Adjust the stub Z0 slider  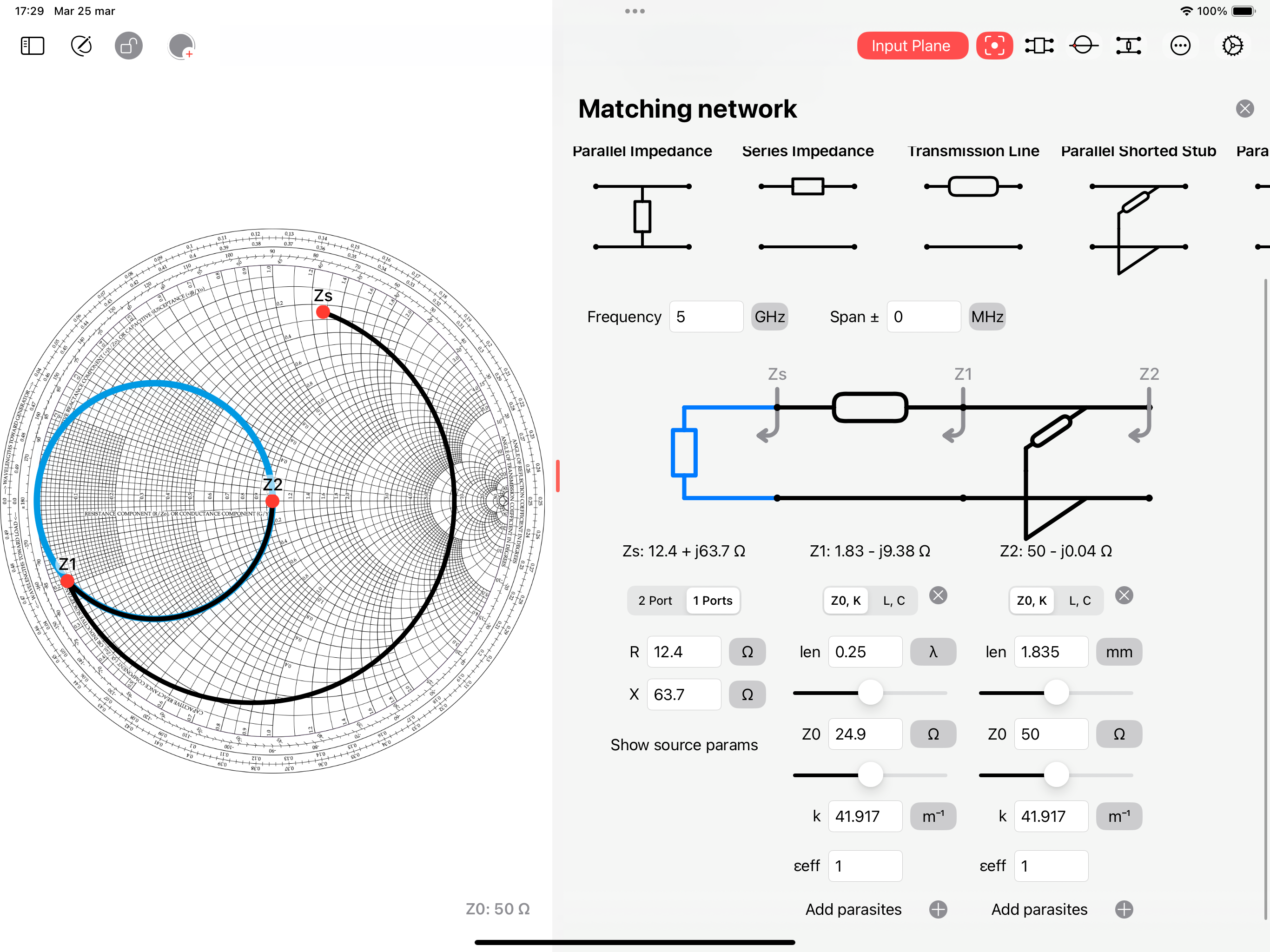[1057, 775]
